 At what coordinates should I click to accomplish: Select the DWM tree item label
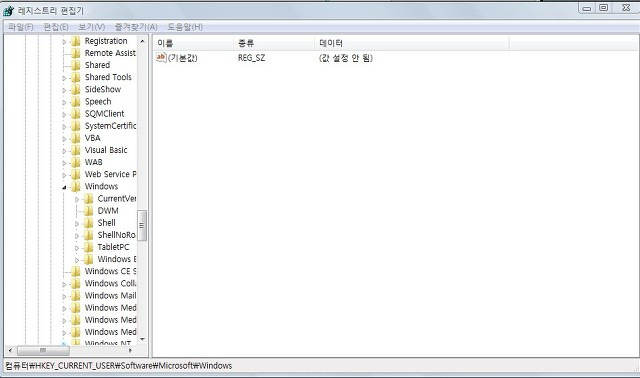tap(108, 211)
